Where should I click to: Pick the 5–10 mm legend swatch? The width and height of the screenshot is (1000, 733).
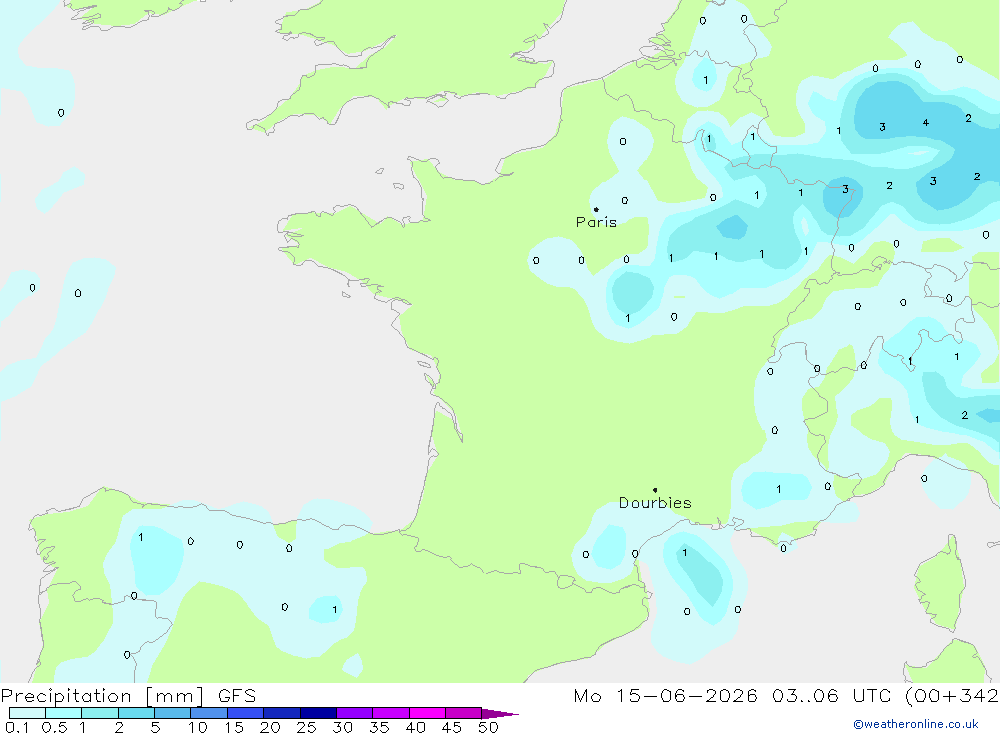pos(173,713)
